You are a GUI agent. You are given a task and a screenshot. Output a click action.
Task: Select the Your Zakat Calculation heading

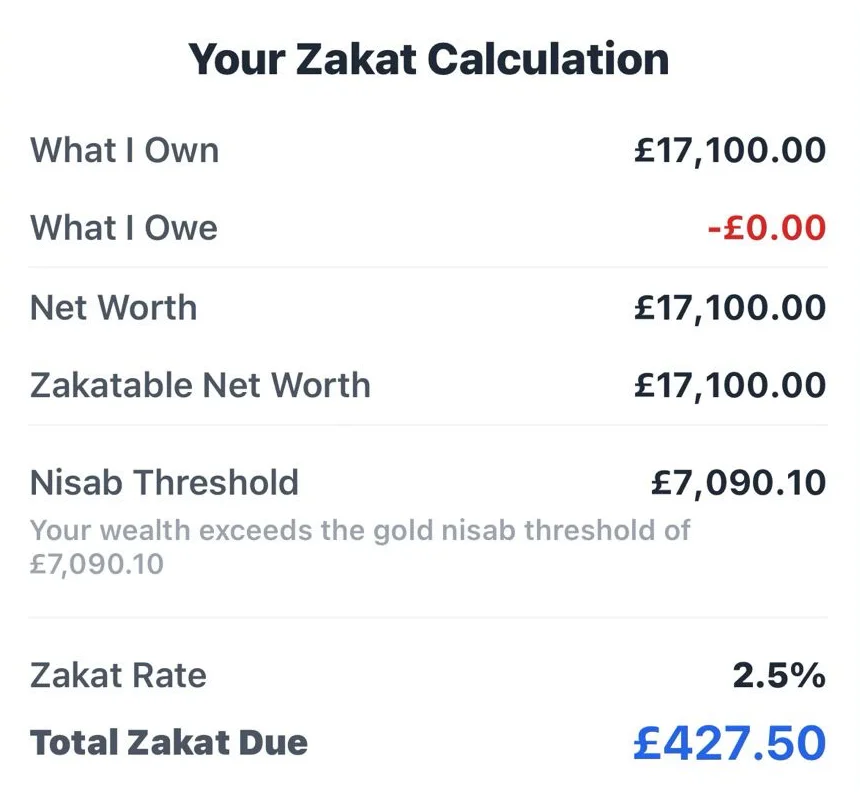[428, 59]
